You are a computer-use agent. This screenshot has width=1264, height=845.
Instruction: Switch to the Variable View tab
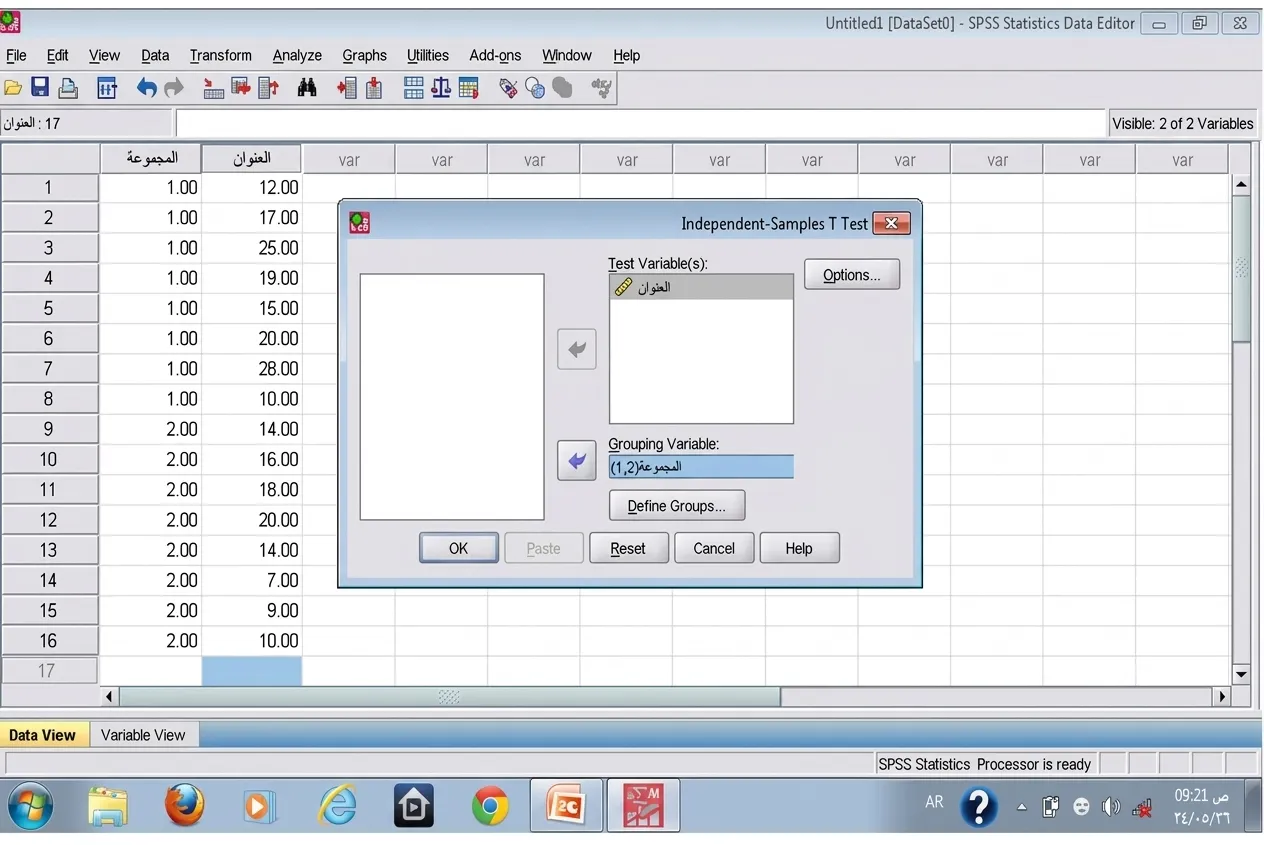(143, 735)
